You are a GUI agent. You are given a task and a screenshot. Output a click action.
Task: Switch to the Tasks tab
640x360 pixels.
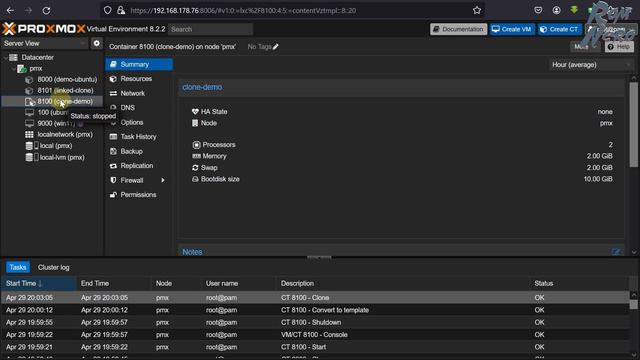pos(18,267)
